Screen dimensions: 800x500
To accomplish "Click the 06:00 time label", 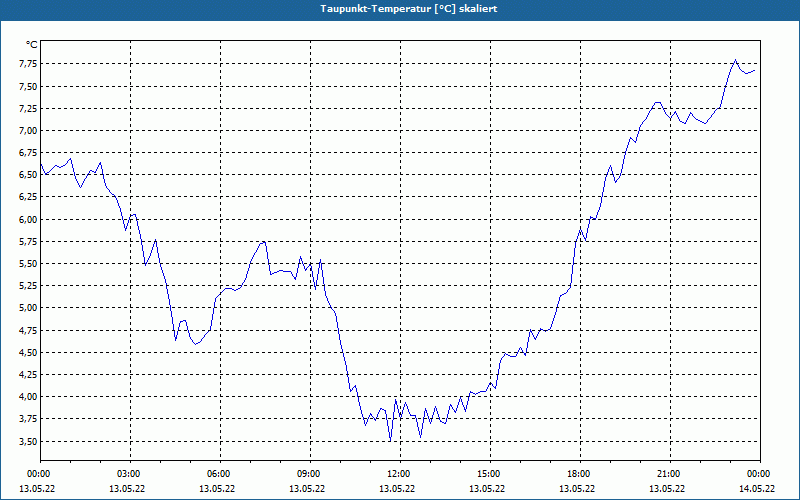I will coord(220,474).
